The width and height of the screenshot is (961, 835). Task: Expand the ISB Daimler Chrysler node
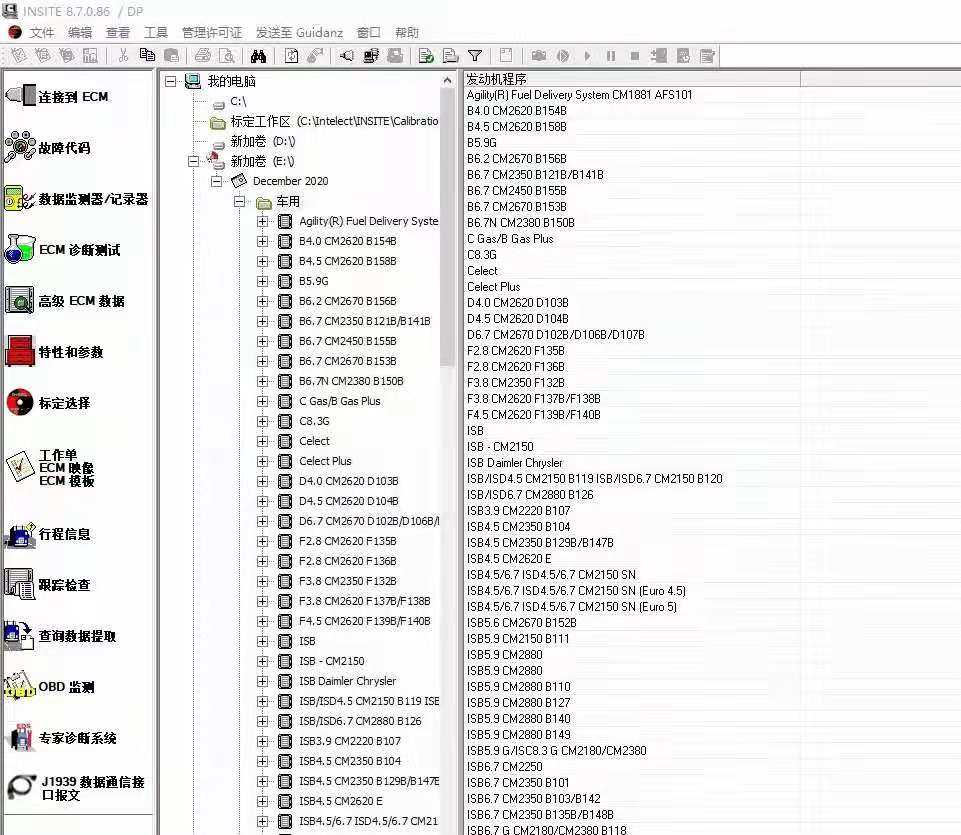point(262,681)
